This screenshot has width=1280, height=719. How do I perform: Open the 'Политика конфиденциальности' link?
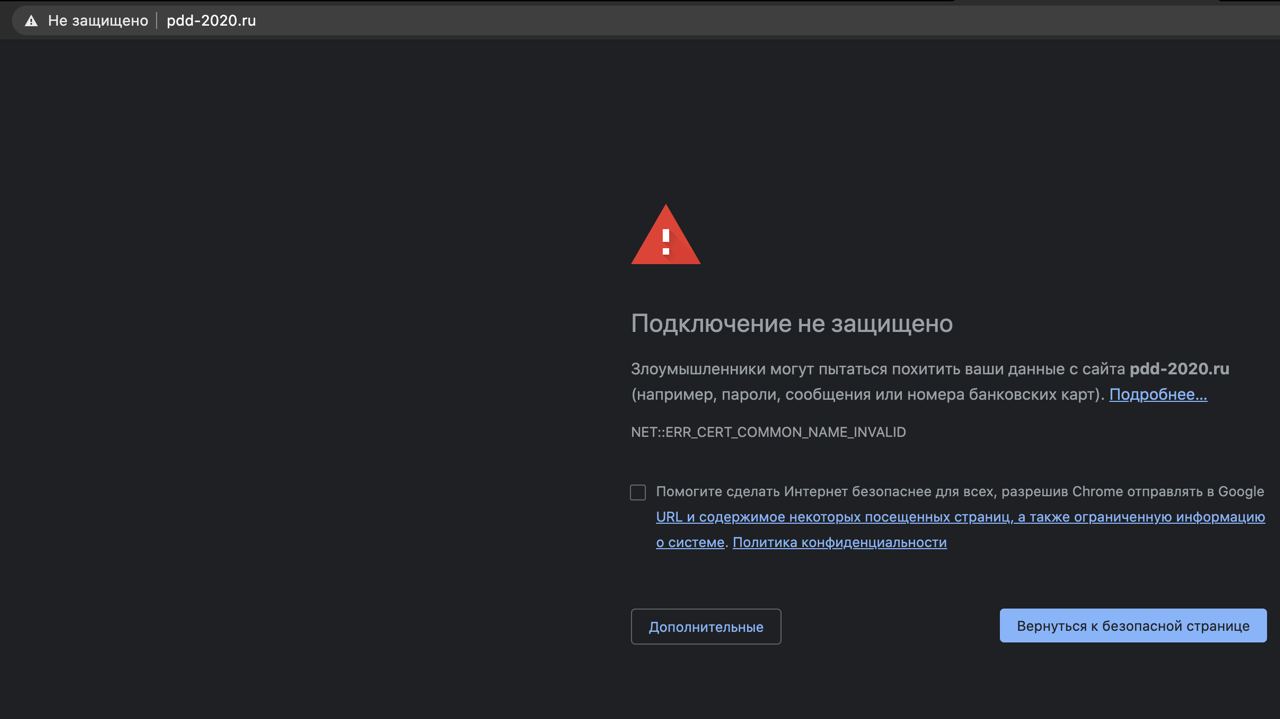839,542
